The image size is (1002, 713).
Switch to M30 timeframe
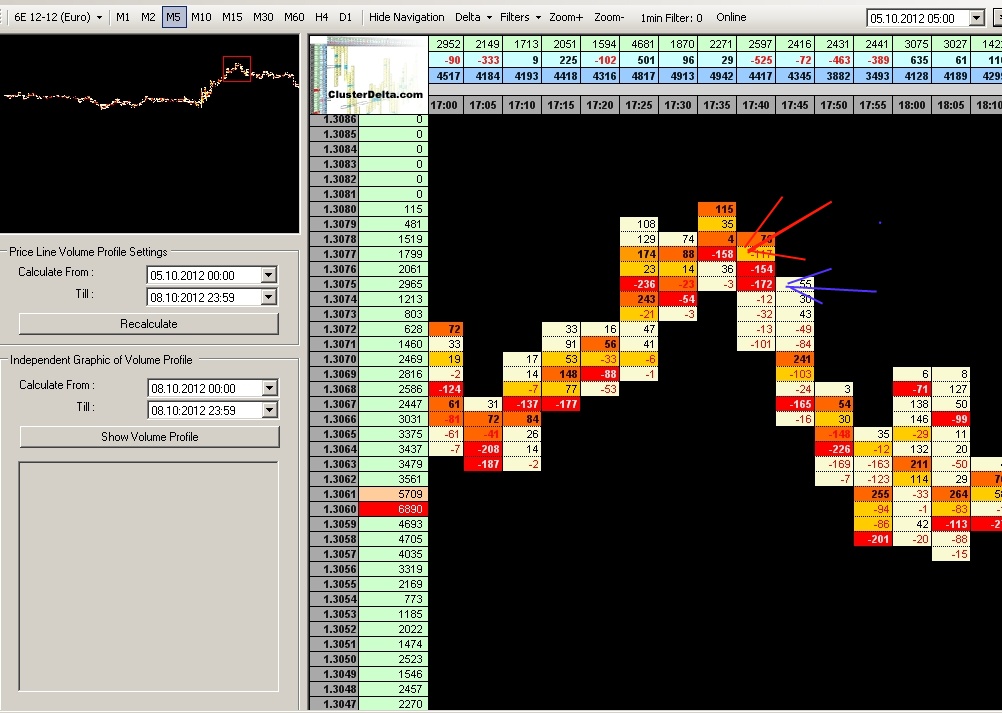[x=263, y=17]
